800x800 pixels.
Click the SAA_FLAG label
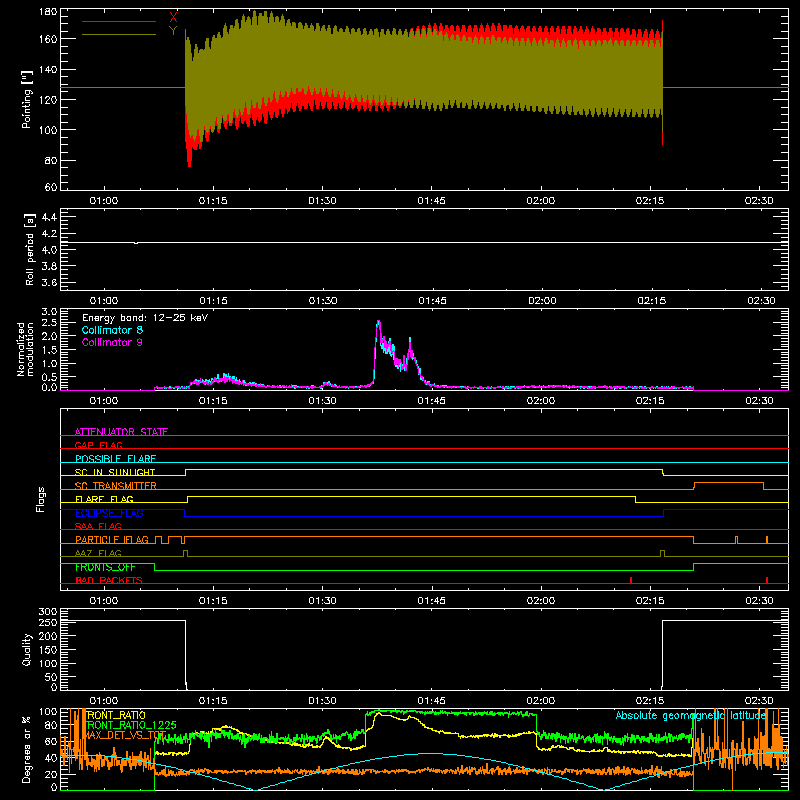pos(98,526)
